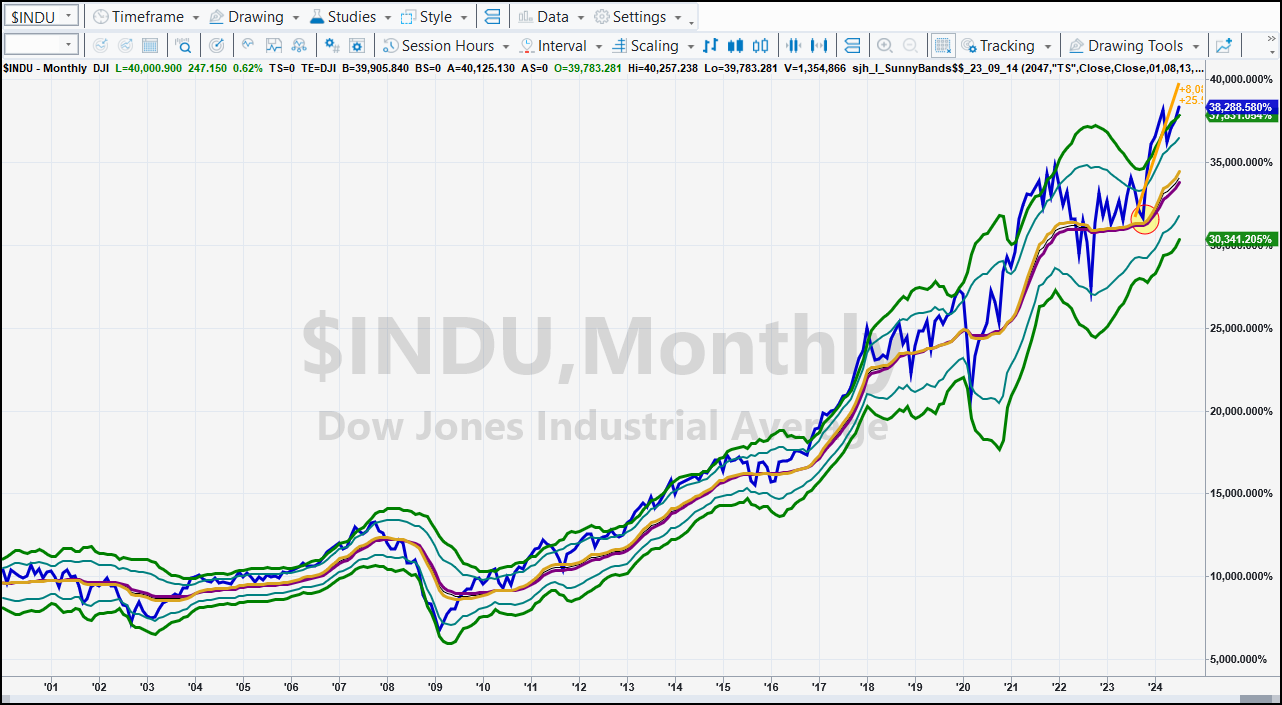Click the '20 year label on time axis
This screenshot has height=705, width=1282.
point(963,687)
